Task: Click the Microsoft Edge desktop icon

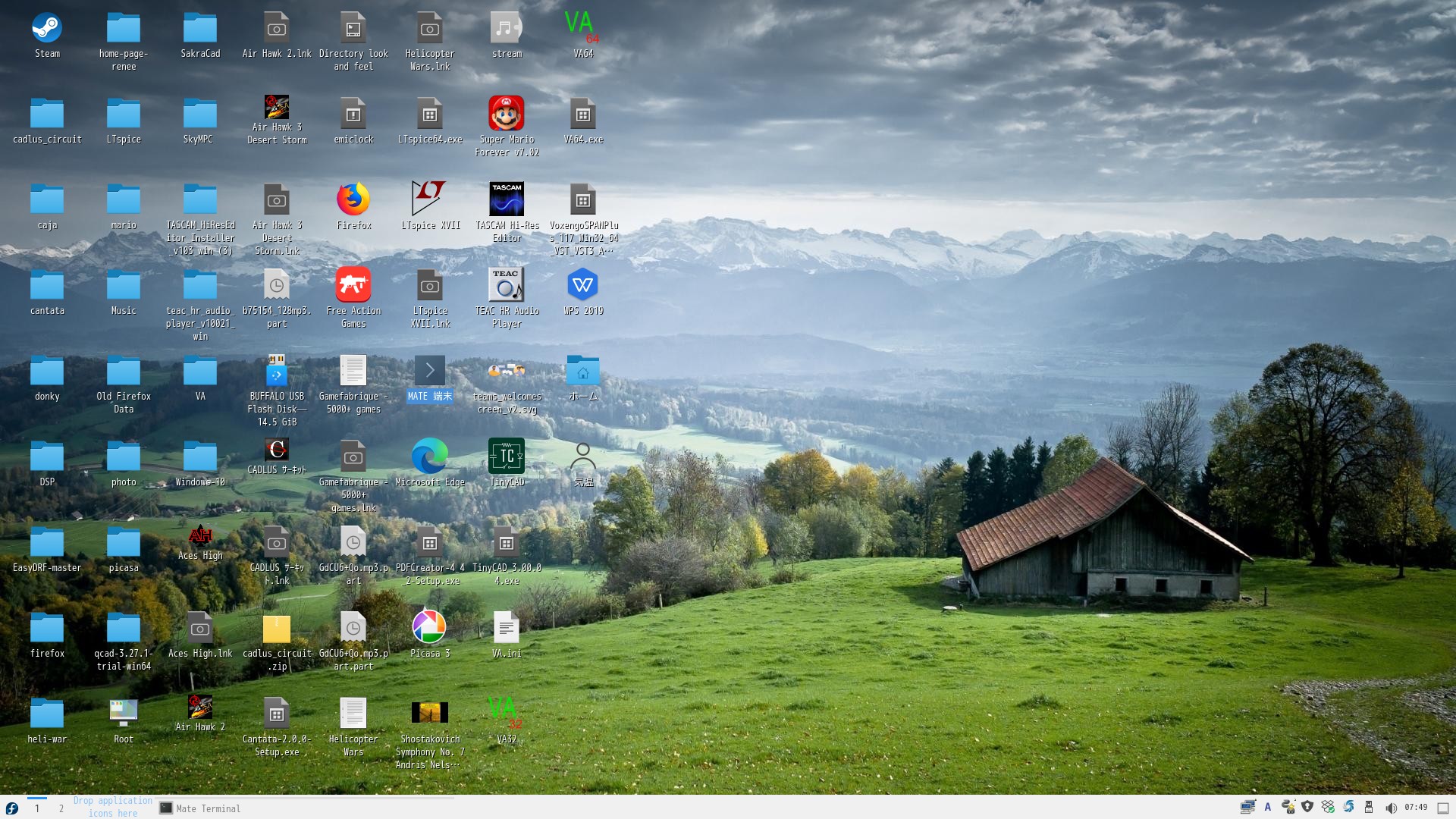Action: (429, 457)
